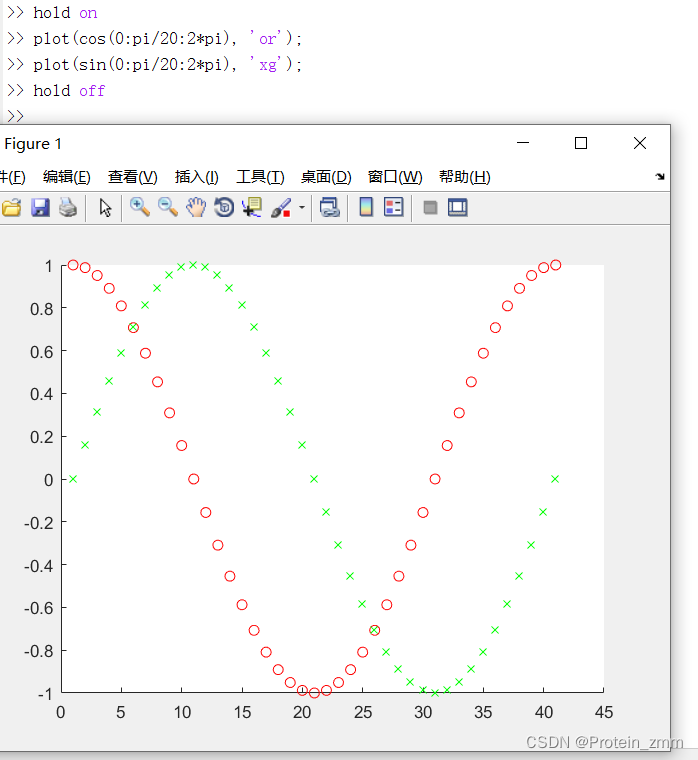Activate Edit Plot arrow pointer tool
Screen dimensions: 698x760
coord(105,207)
